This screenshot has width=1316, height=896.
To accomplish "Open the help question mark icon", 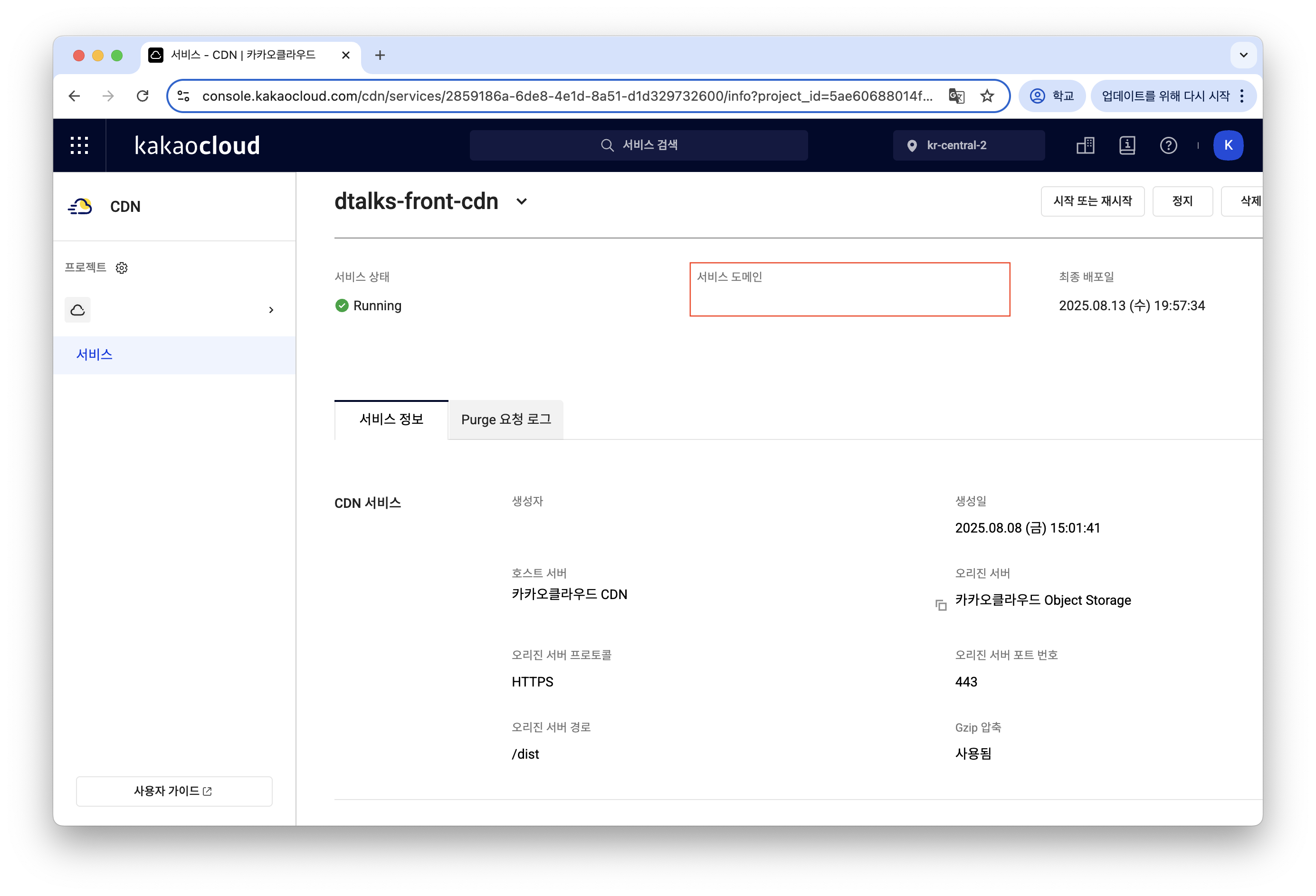I will pyautogui.click(x=1168, y=145).
